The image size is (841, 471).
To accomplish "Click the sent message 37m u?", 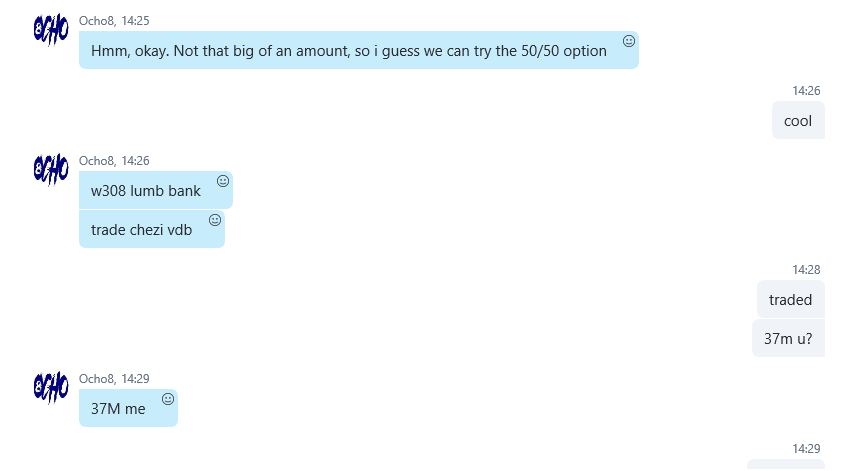I will [x=788, y=338].
